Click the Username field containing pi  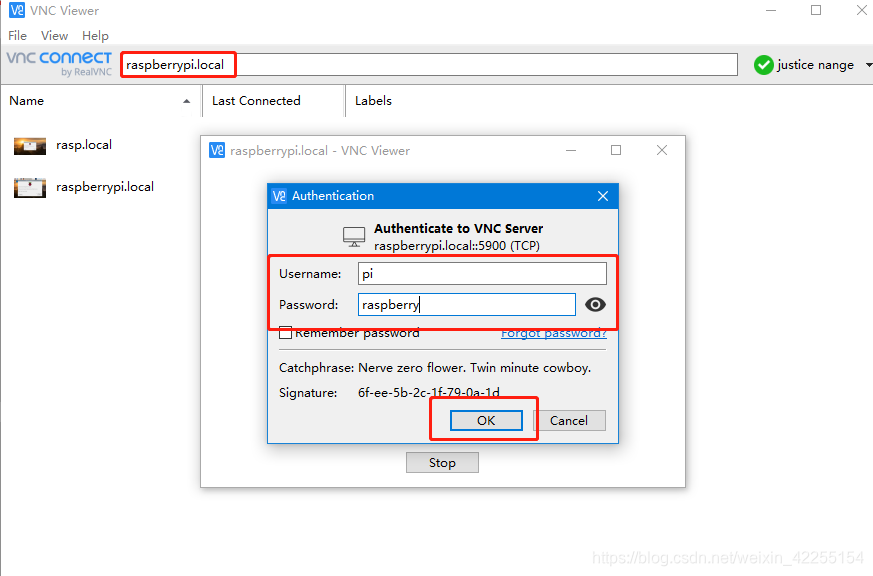pos(482,274)
